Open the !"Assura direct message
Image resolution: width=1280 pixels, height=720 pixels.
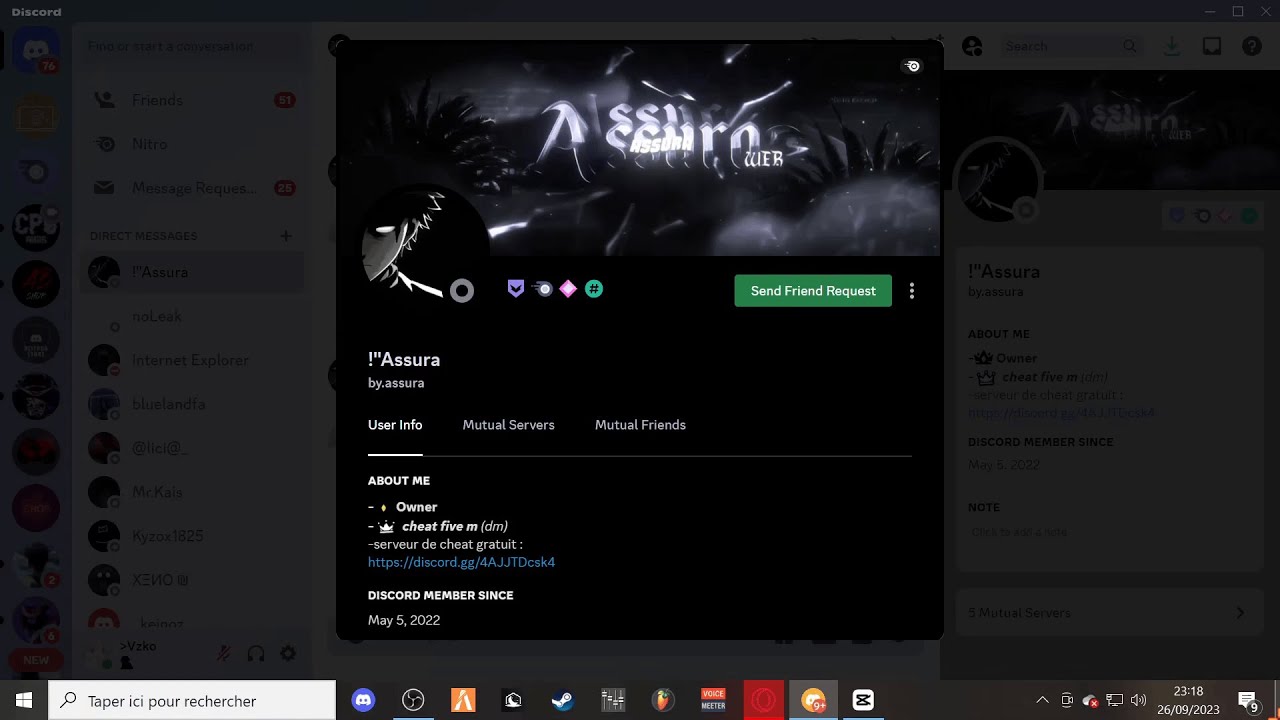pos(190,272)
